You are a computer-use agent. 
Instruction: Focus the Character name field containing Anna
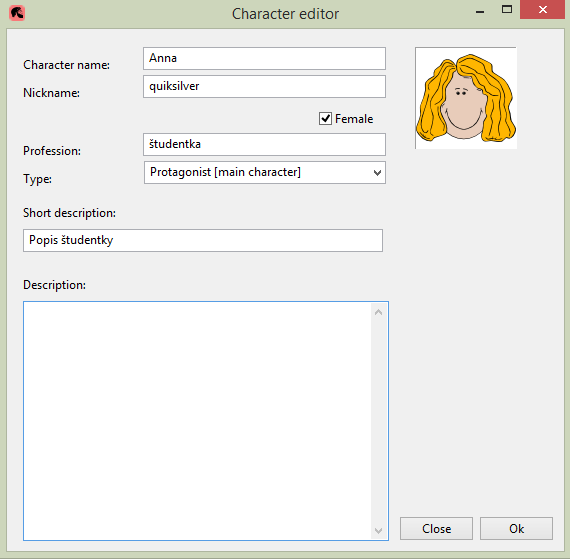coord(264,58)
